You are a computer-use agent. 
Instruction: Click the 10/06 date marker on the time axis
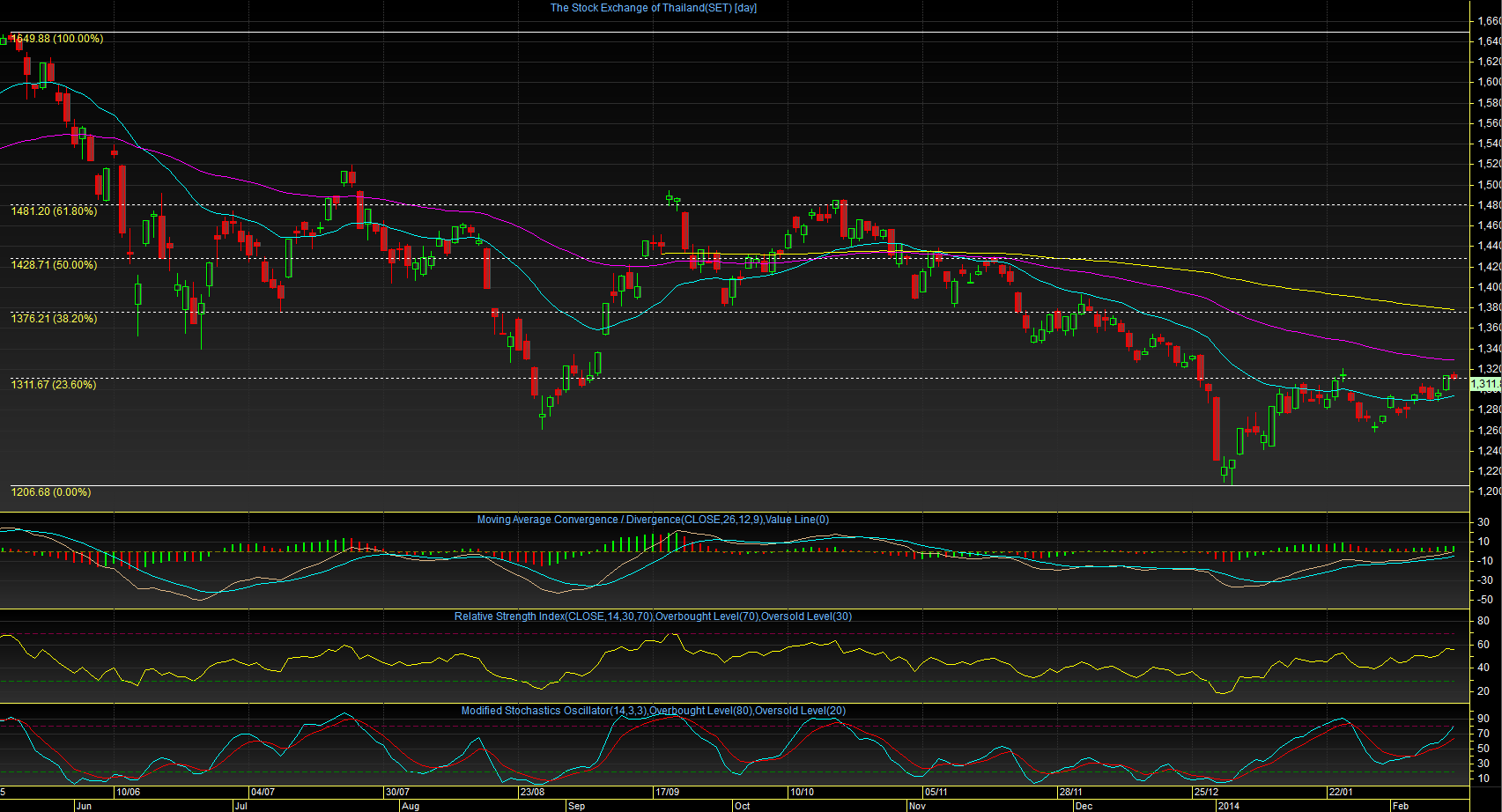click(x=129, y=792)
